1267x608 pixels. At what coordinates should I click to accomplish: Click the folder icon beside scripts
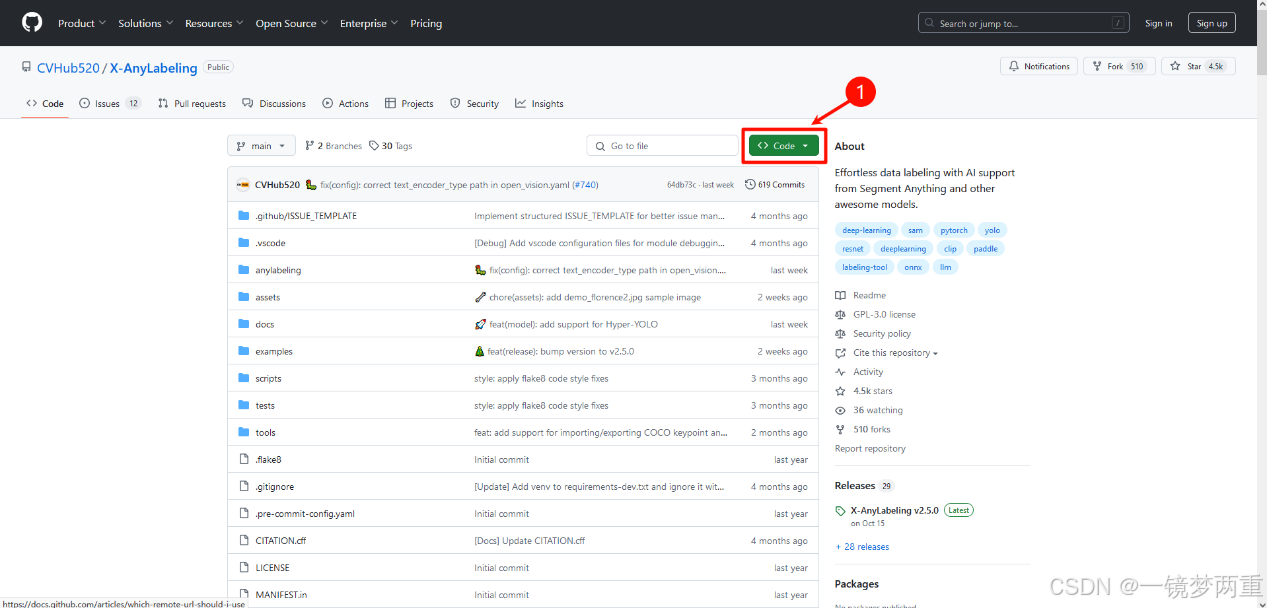coord(243,378)
